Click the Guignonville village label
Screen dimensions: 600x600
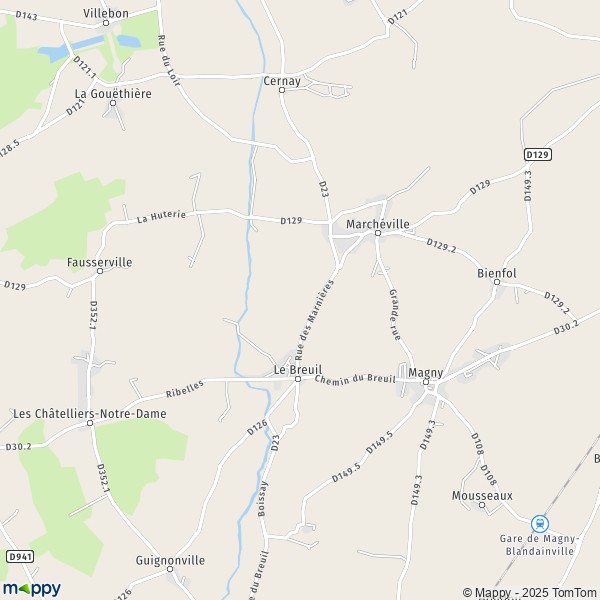coord(170,561)
